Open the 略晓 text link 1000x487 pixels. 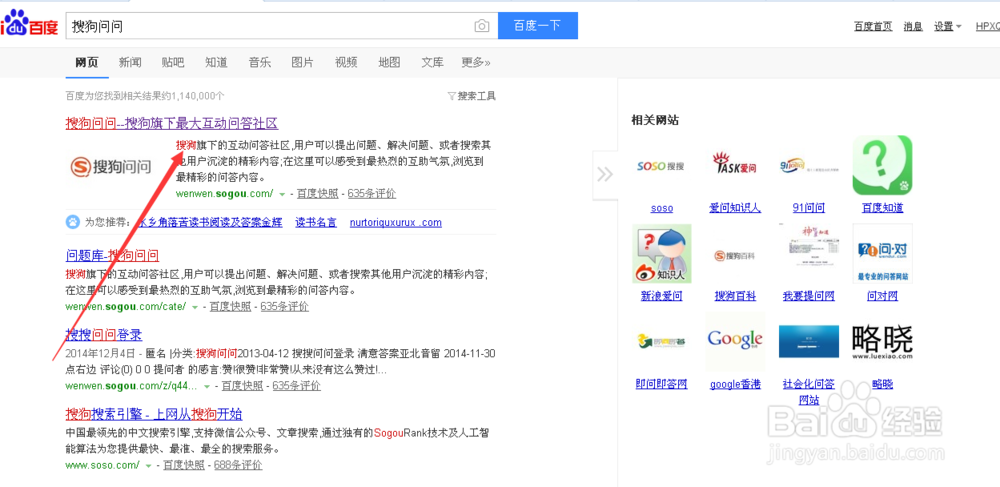(x=883, y=384)
